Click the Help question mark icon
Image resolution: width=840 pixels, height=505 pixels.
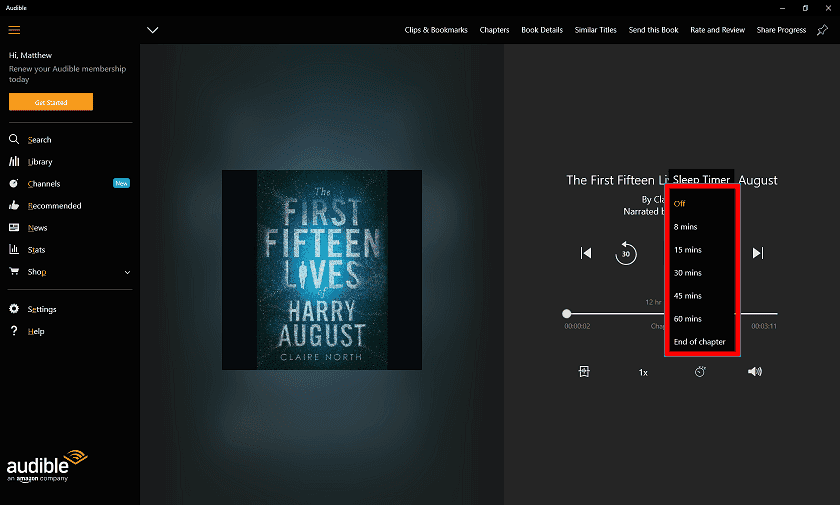point(14,330)
